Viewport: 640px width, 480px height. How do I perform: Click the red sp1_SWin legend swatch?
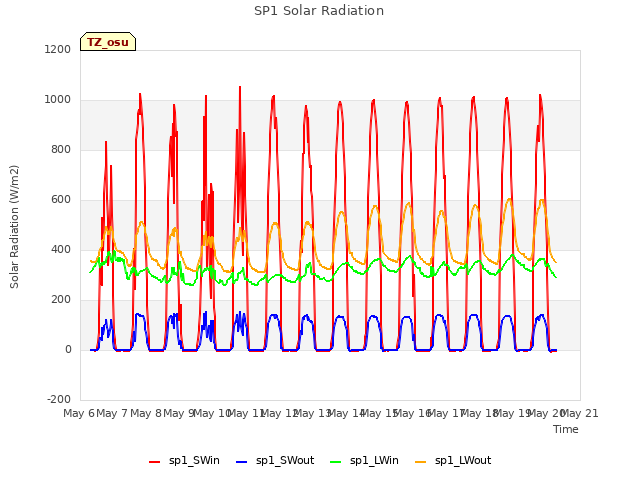pyautogui.click(x=155, y=462)
